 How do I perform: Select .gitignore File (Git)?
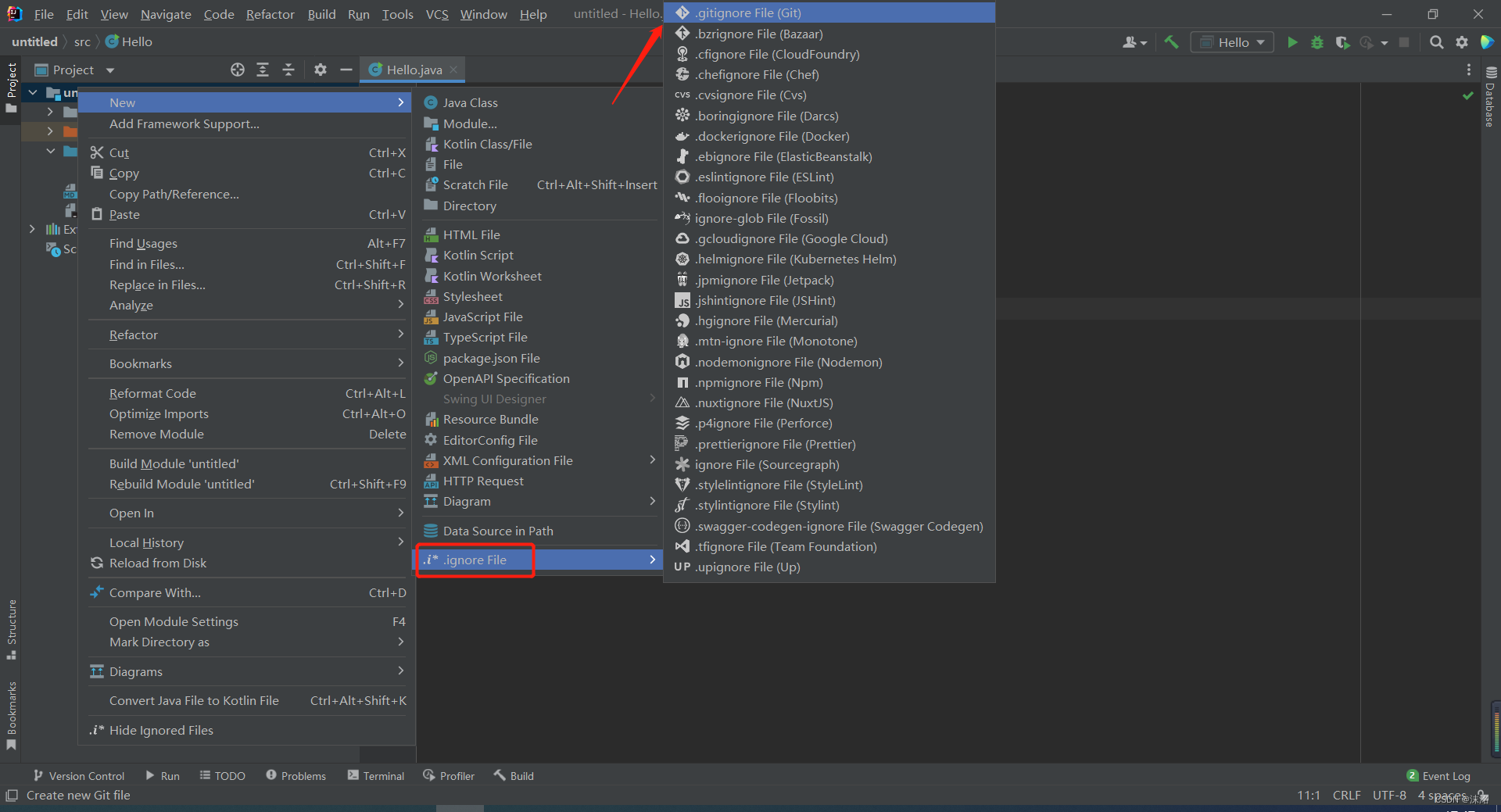[829, 13]
